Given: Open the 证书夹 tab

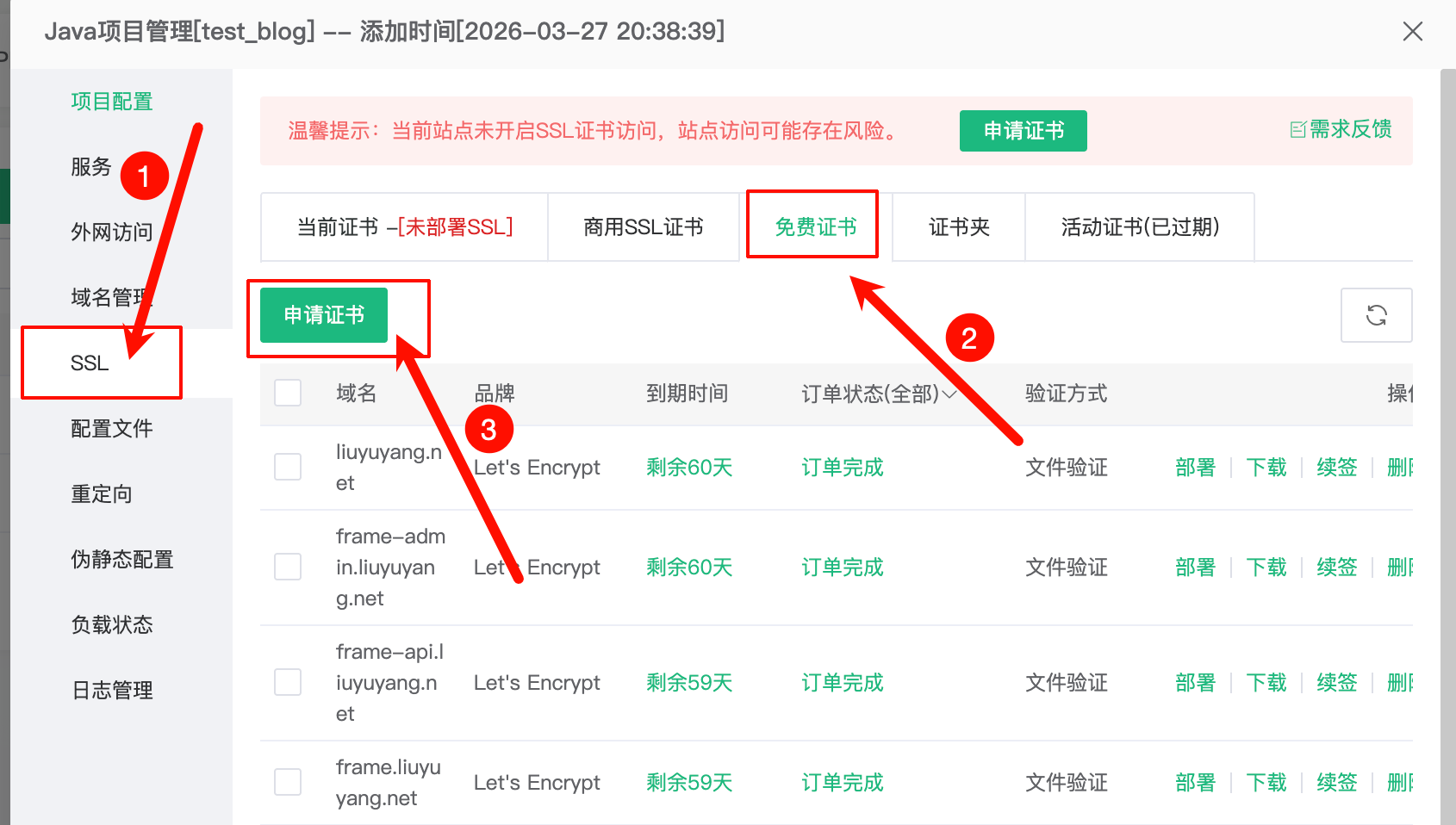Looking at the screenshot, I should (x=959, y=226).
